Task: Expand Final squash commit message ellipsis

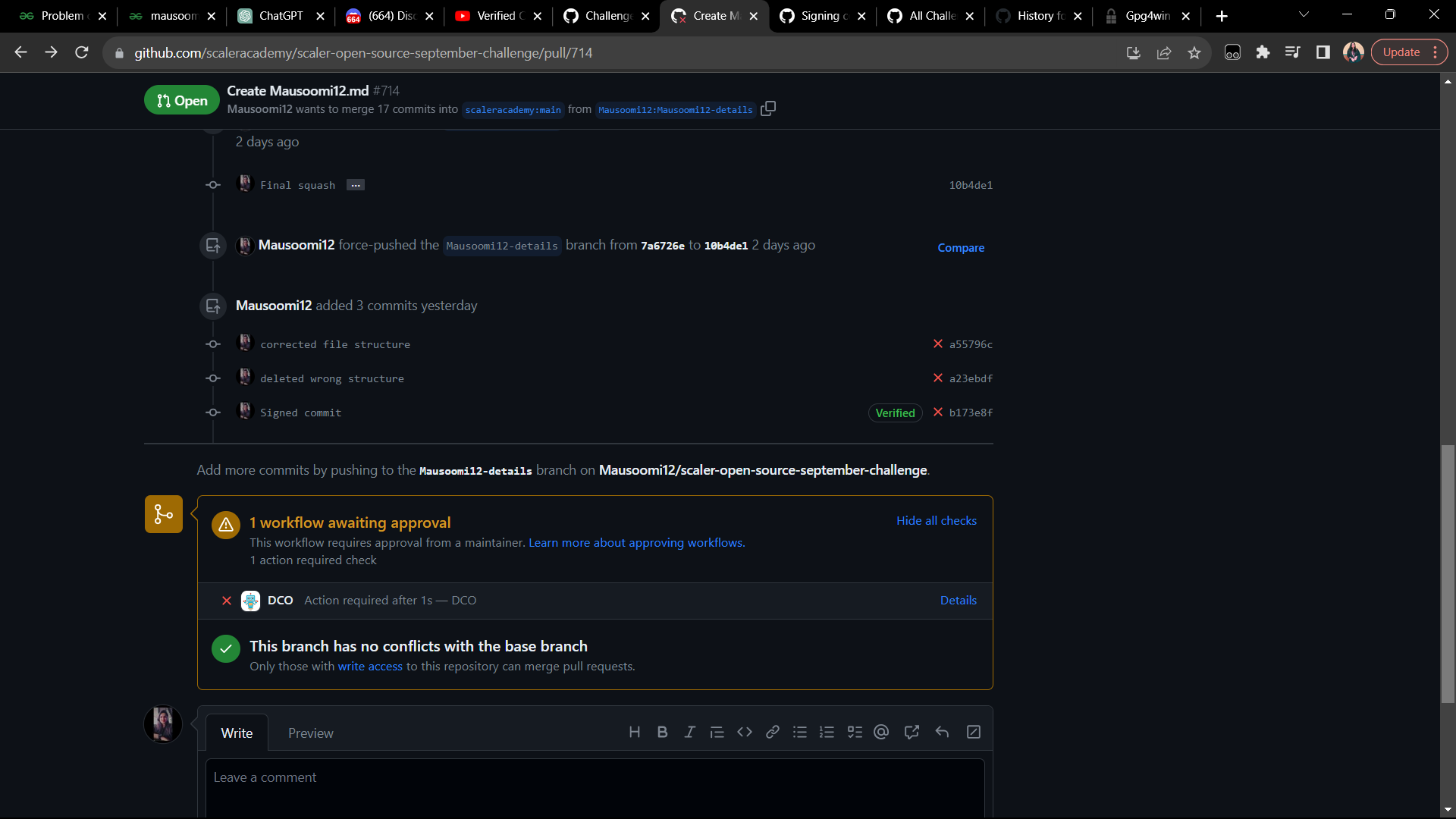Action: tap(355, 185)
